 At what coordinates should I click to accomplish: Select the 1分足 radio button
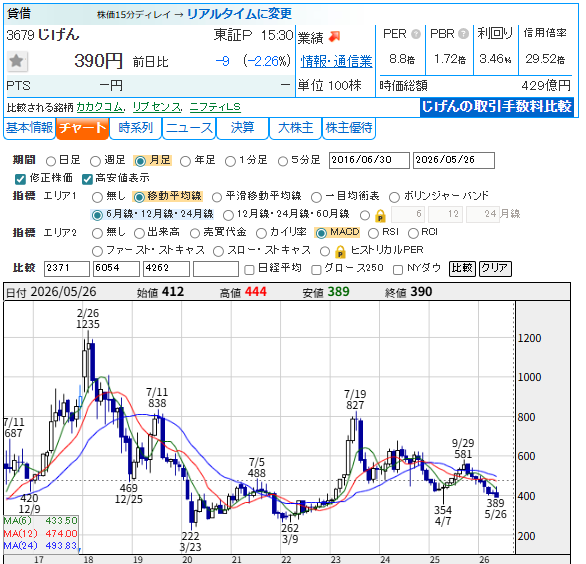coord(230,161)
